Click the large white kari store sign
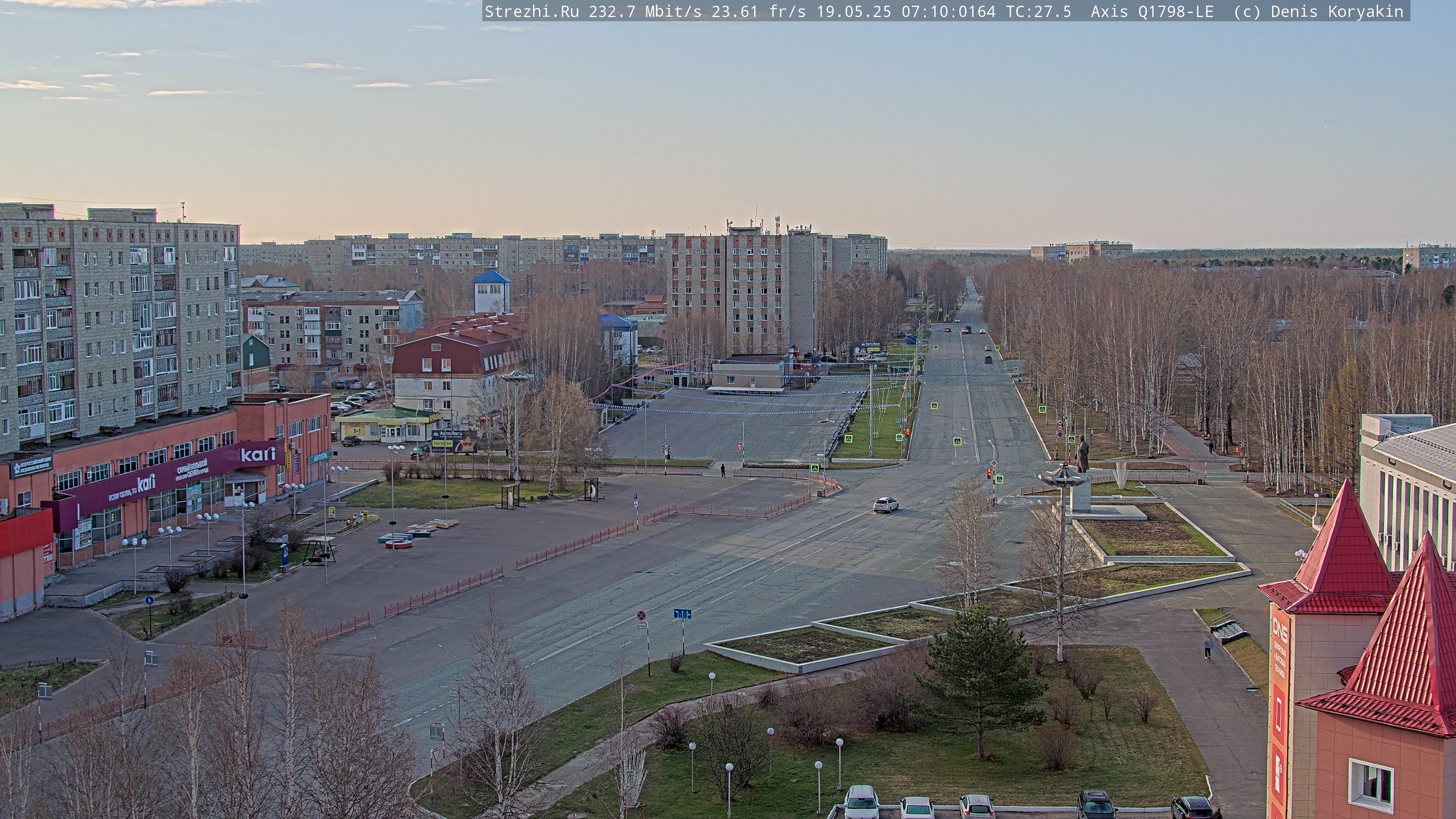Screen dimensions: 1456x819 pos(258,454)
